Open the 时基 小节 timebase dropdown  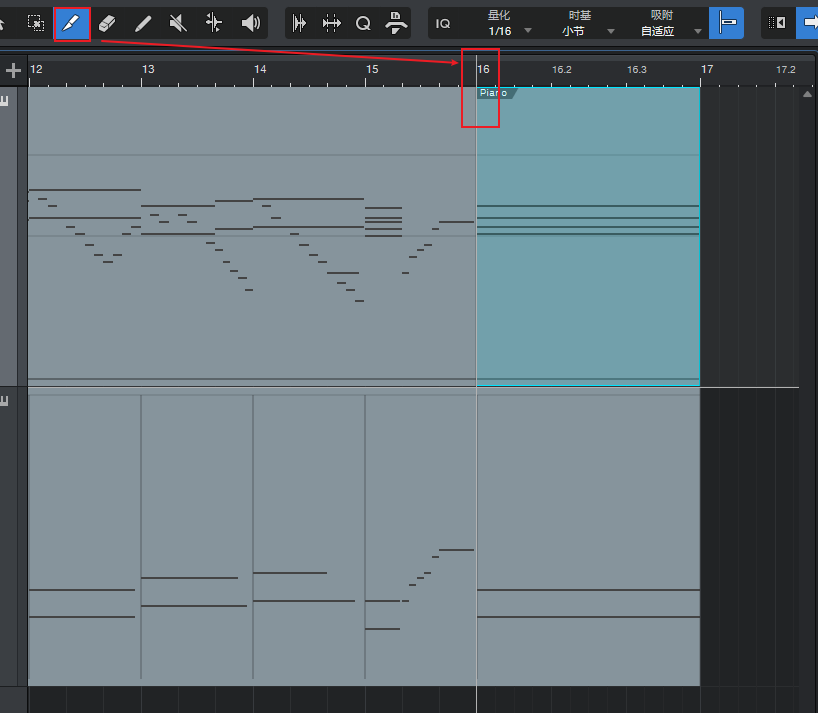pyautogui.click(x=586, y=24)
